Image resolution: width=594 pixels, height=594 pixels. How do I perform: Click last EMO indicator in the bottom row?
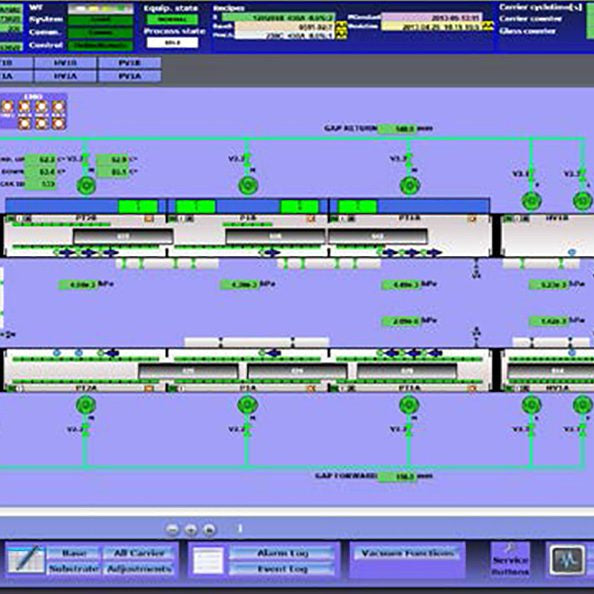click(58, 123)
